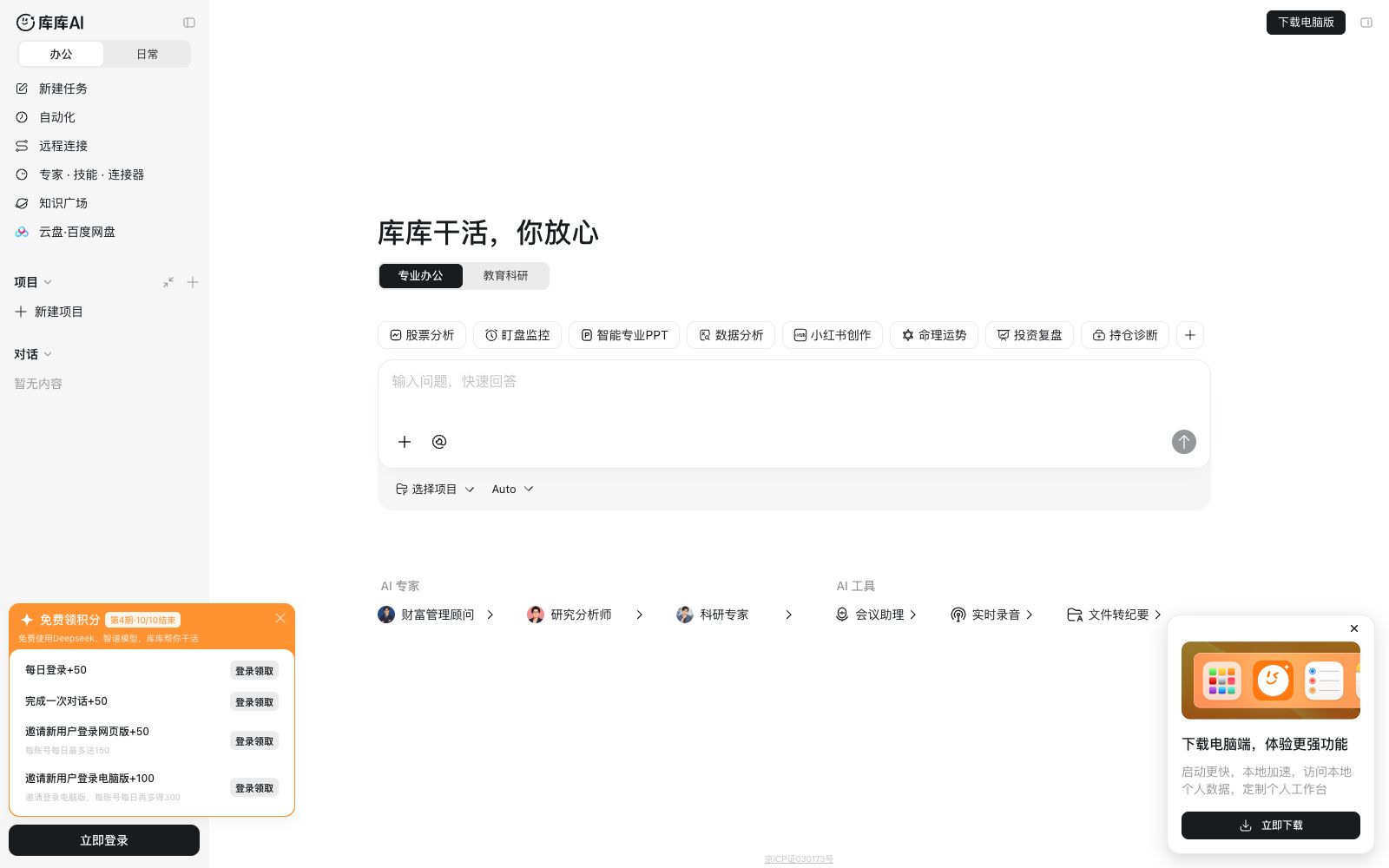The height and width of the screenshot is (868, 1389).
Task: Click 新建项目 in the sidebar
Action: point(49,312)
